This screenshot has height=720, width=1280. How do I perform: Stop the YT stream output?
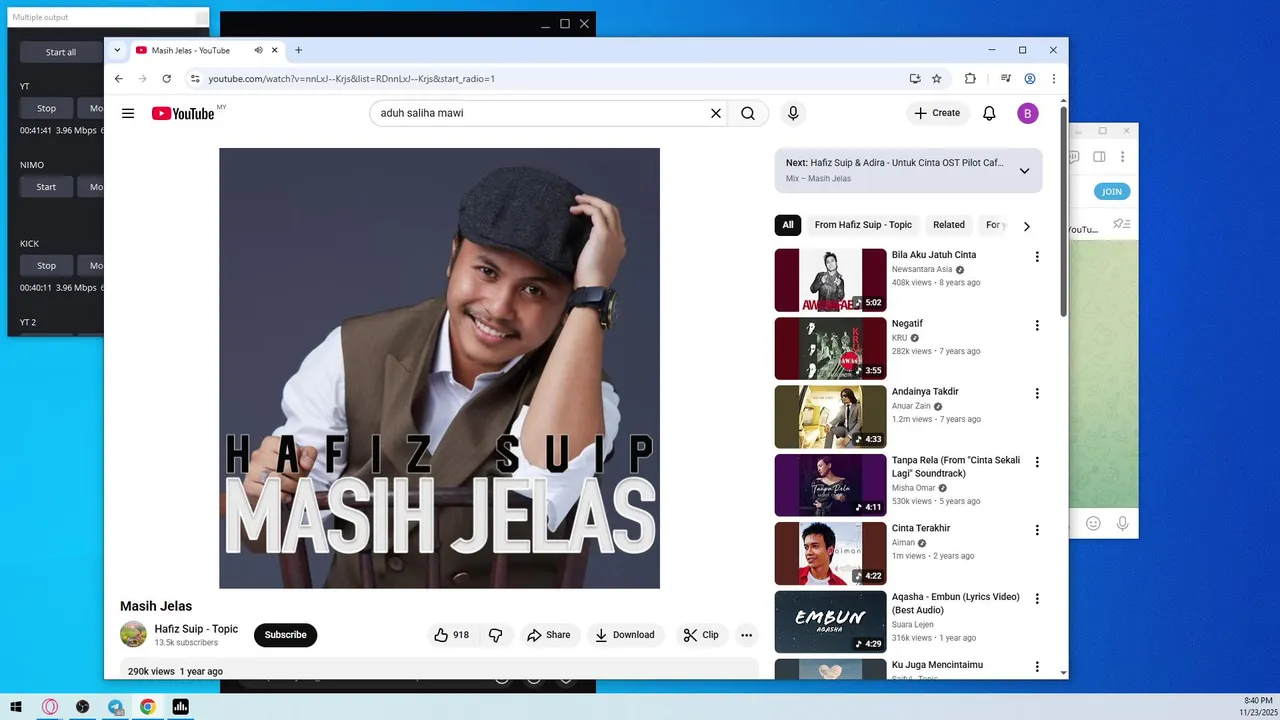46,108
